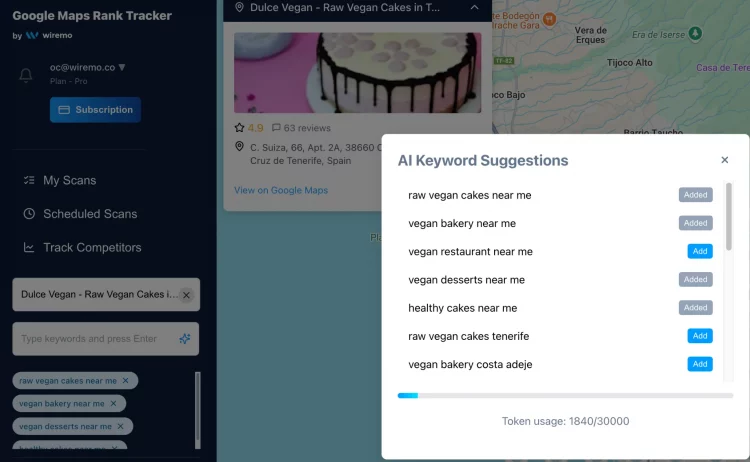Remove the 'raw vegan cakes near me' tag
Screen dimensions: 750x462
(125, 381)
